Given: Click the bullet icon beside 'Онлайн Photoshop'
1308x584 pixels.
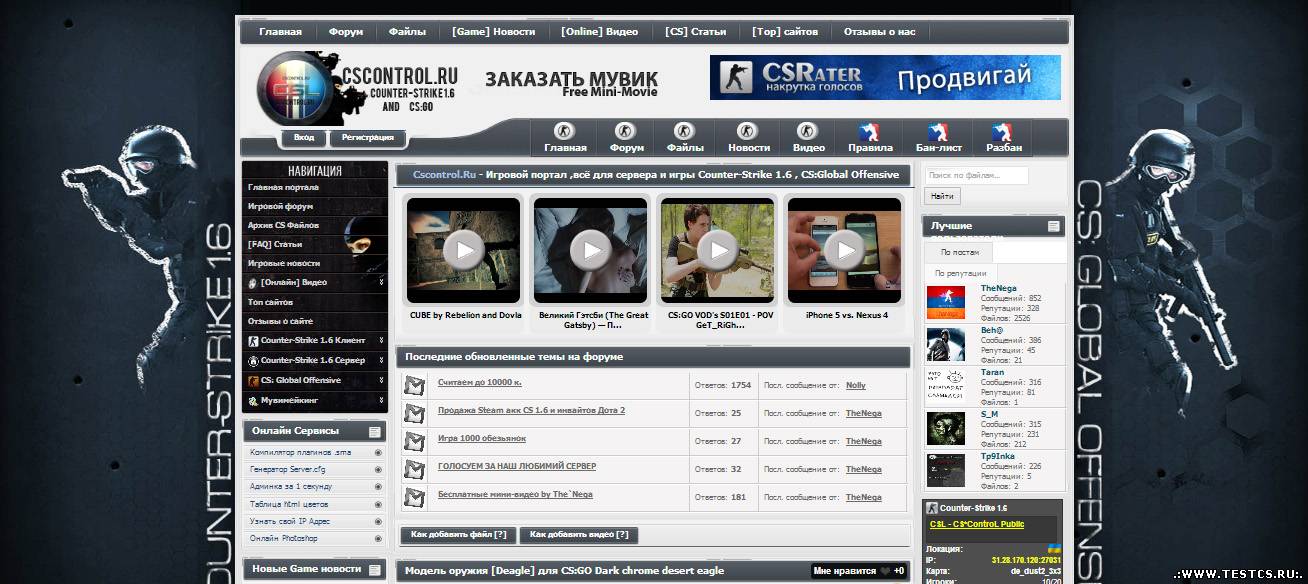Looking at the screenshot, I should point(378,538).
